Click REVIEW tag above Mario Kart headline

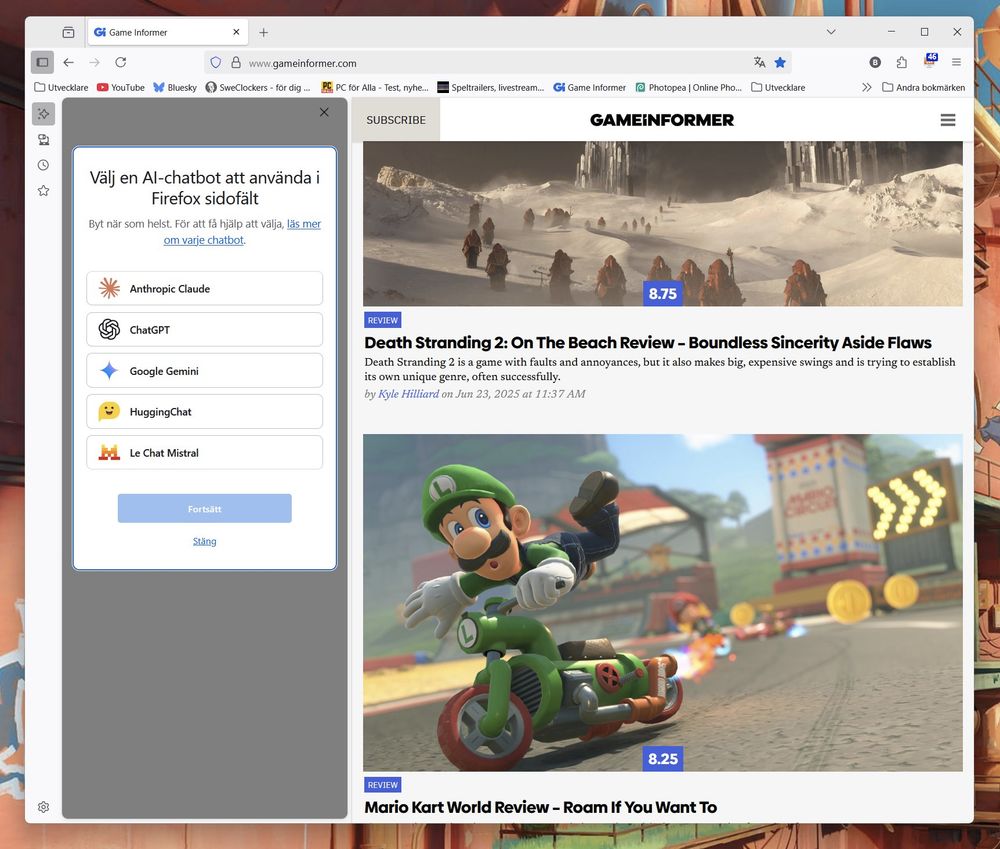[x=383, y=785]
